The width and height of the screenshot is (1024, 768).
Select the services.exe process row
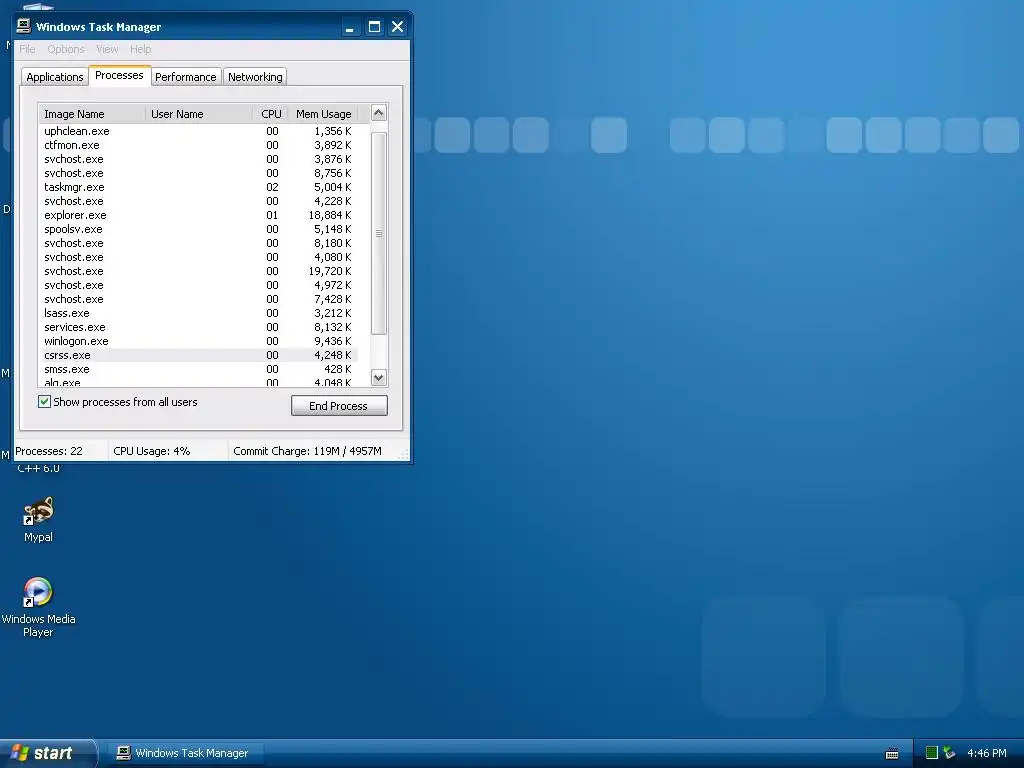click(x=198, y=327)
